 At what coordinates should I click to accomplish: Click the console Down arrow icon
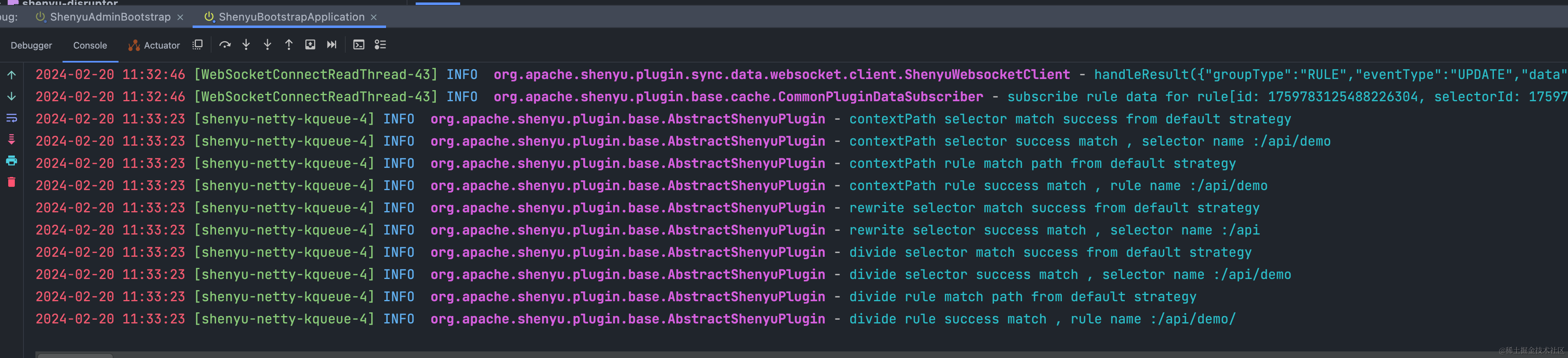[12, 96]
